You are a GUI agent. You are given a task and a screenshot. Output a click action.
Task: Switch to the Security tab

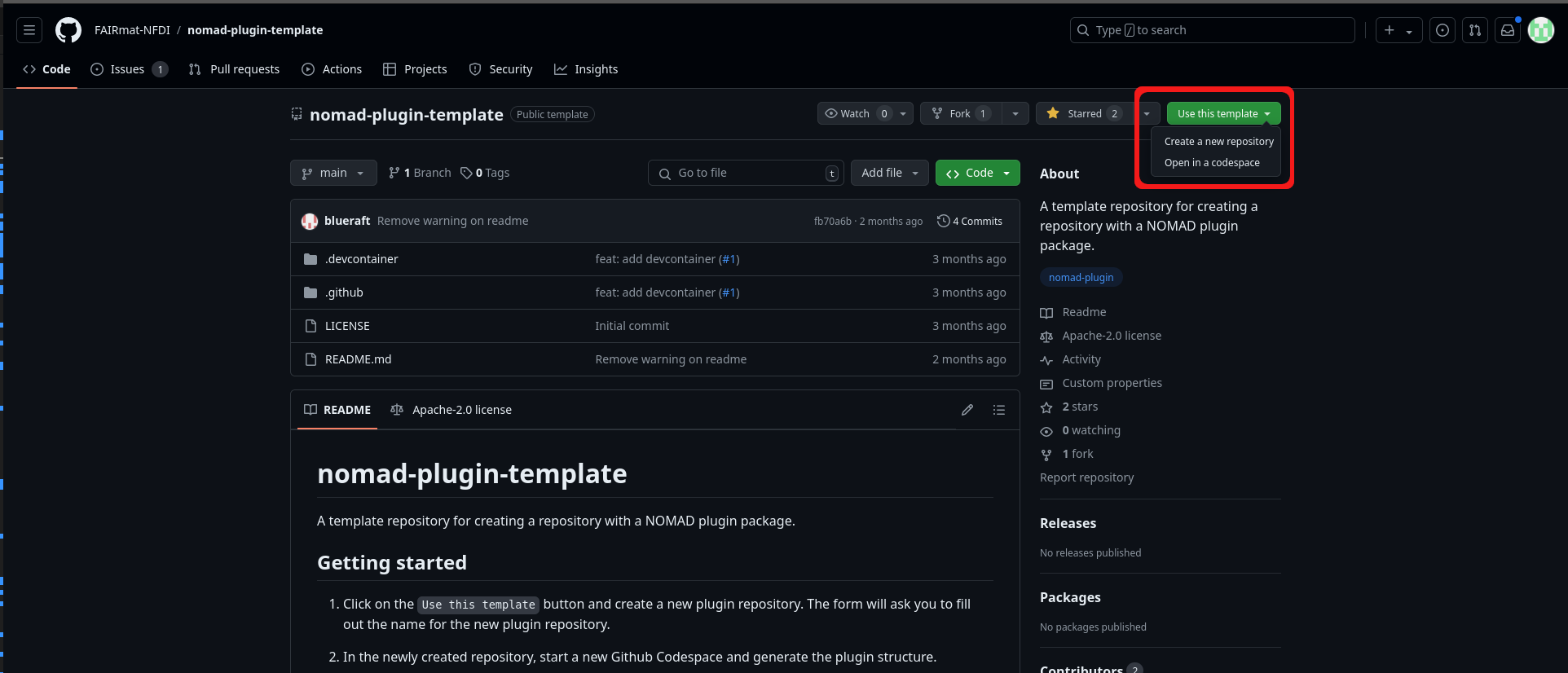(500, 69)
